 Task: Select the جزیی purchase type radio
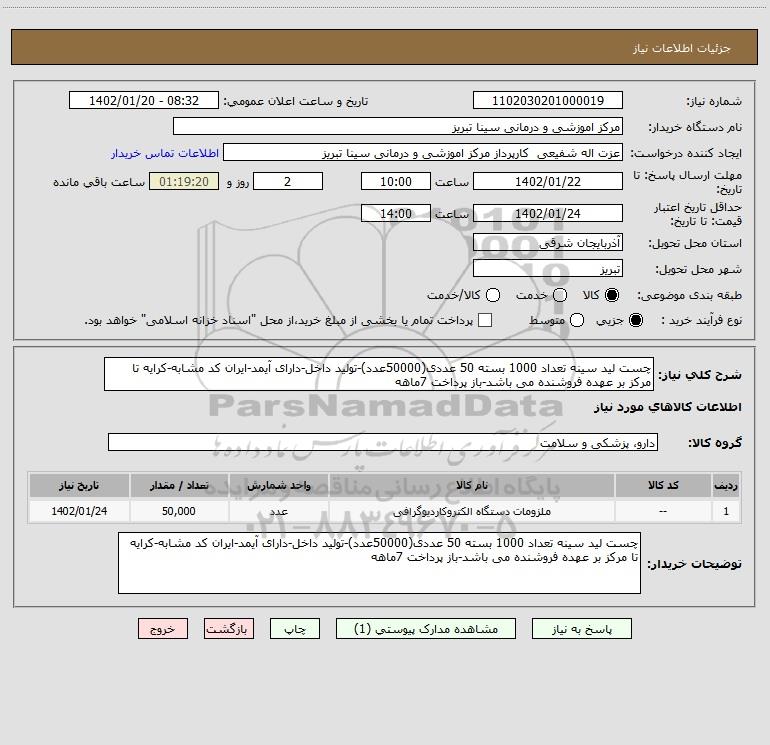click(x=635, y=320)
